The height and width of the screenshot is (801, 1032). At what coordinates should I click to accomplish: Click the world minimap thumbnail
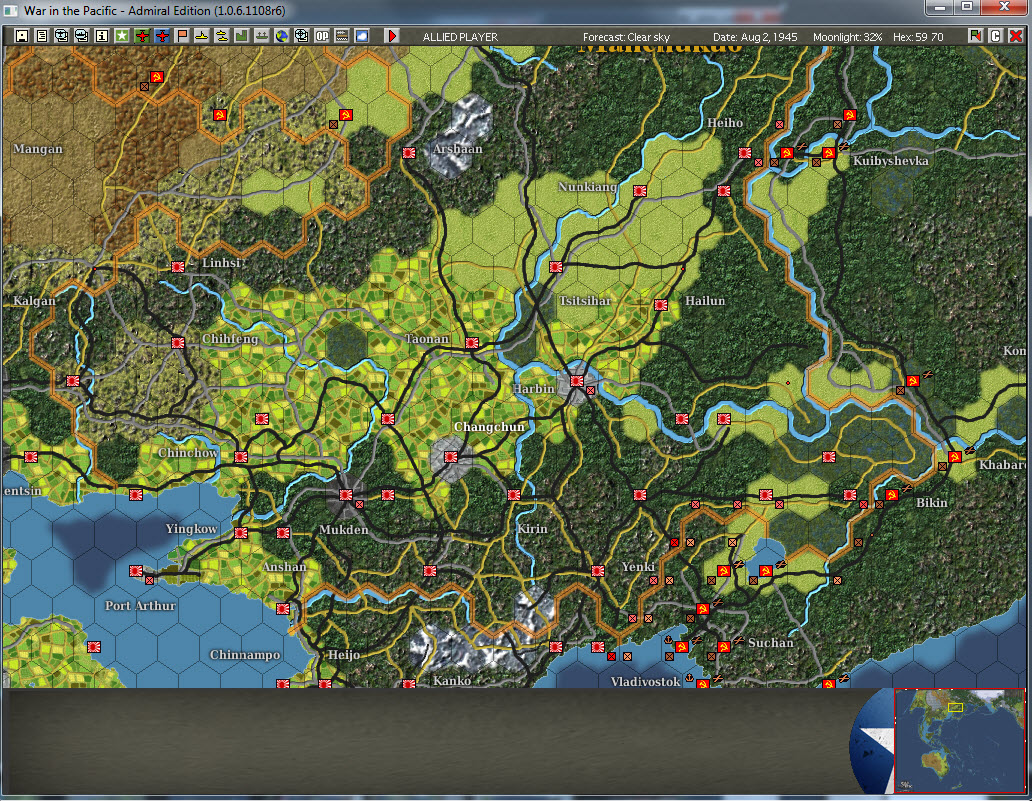(960, 740)
